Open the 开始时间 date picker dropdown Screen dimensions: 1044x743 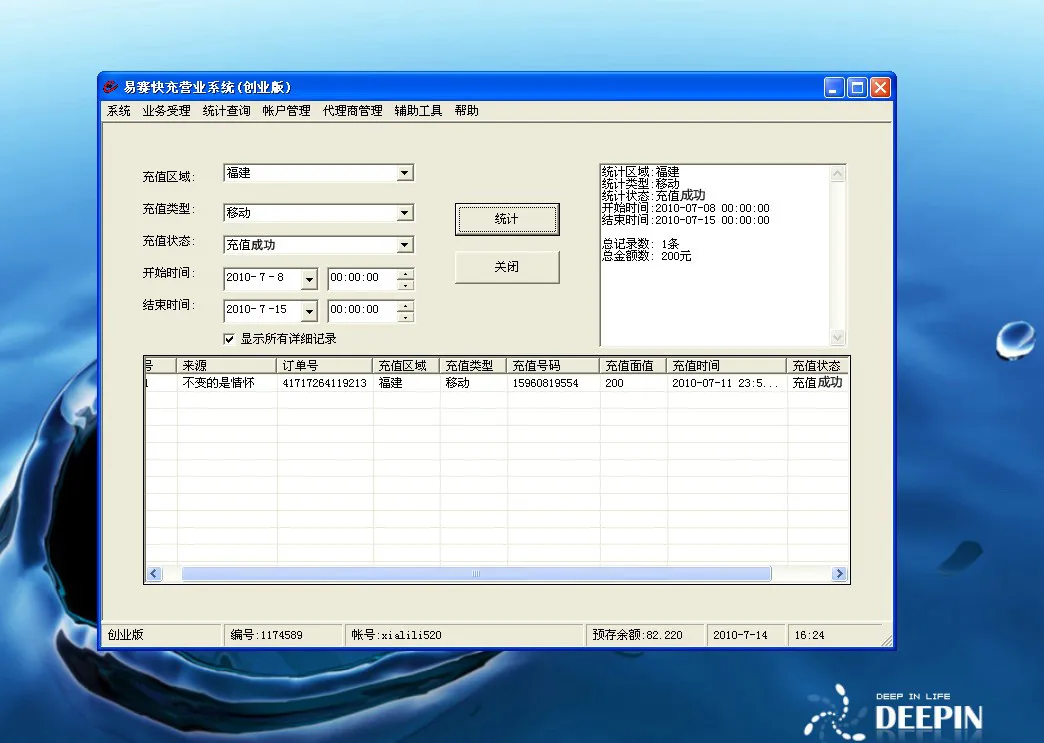click(x=309, y=280)
